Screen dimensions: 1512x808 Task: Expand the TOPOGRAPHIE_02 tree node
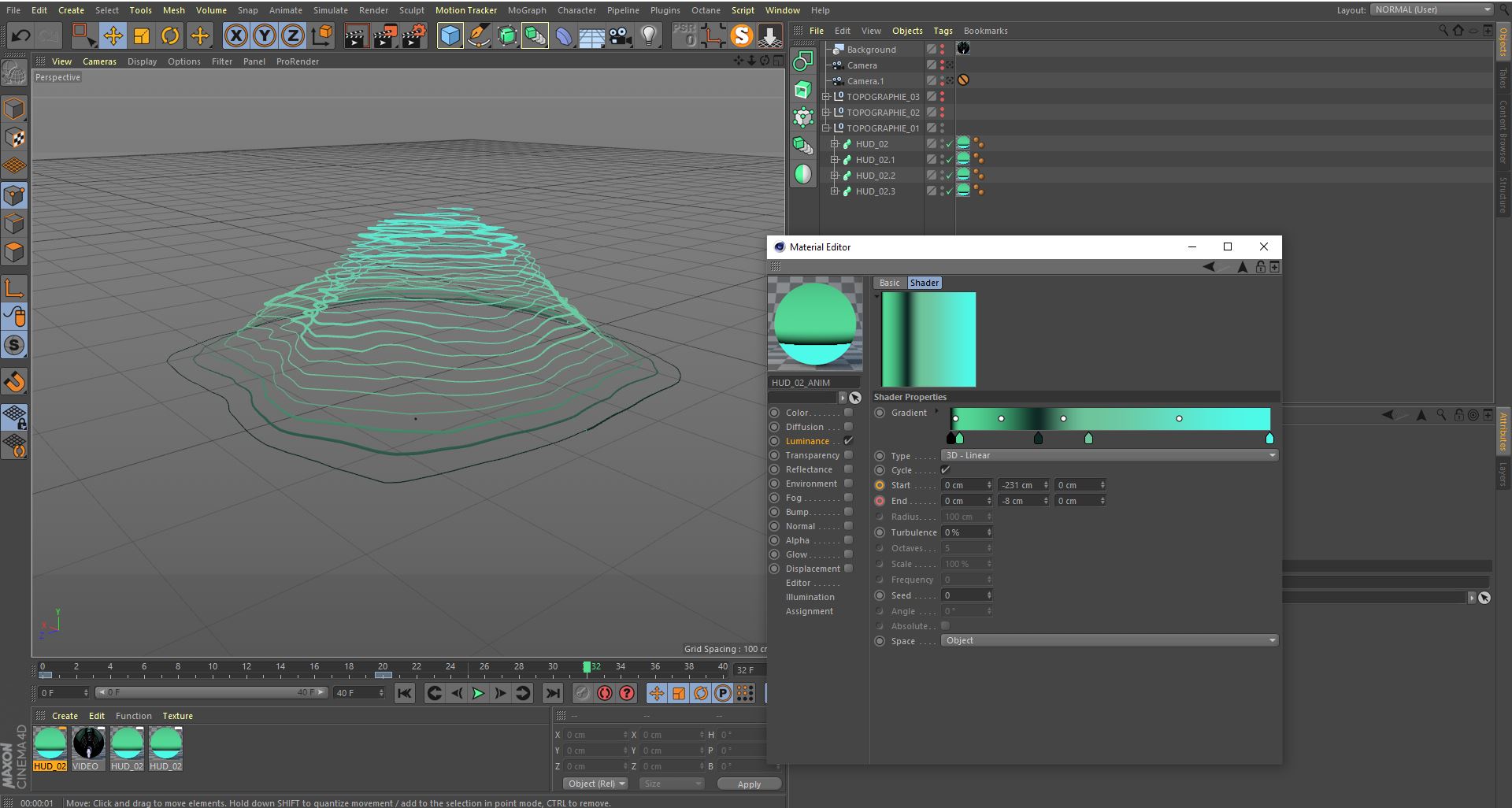[x=826, y=113]
